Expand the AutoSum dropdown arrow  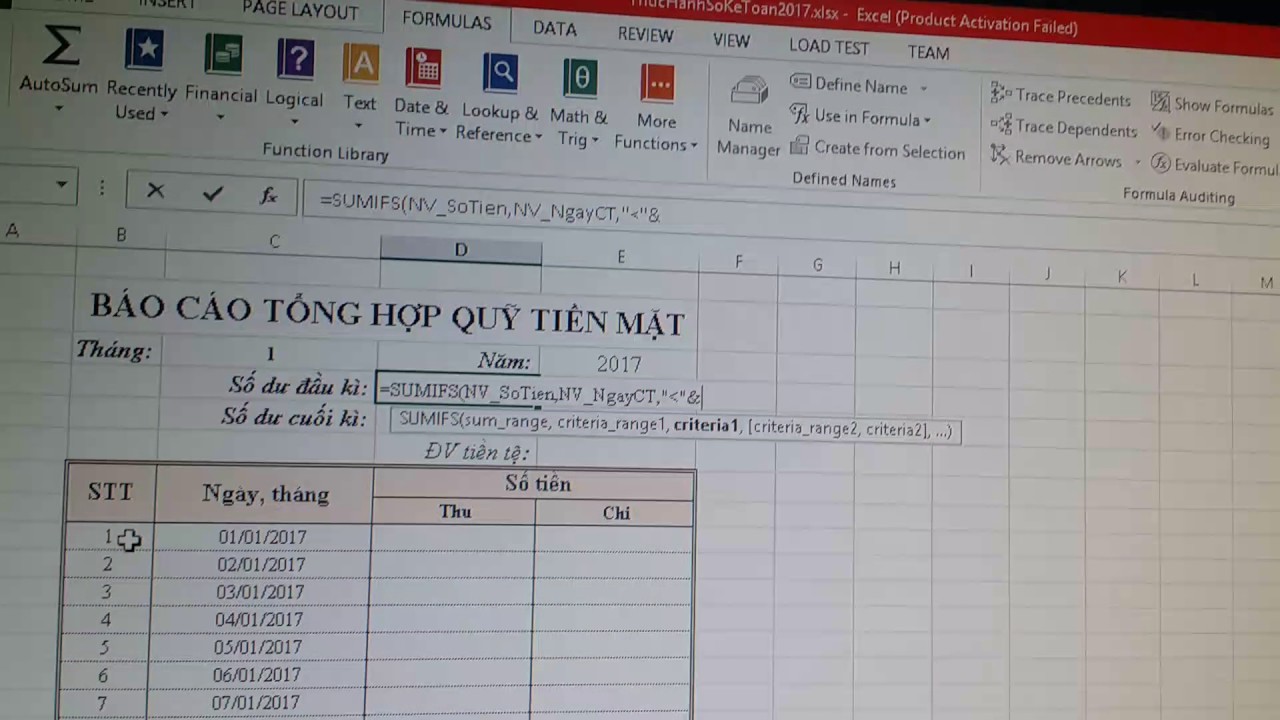[58, 108]
